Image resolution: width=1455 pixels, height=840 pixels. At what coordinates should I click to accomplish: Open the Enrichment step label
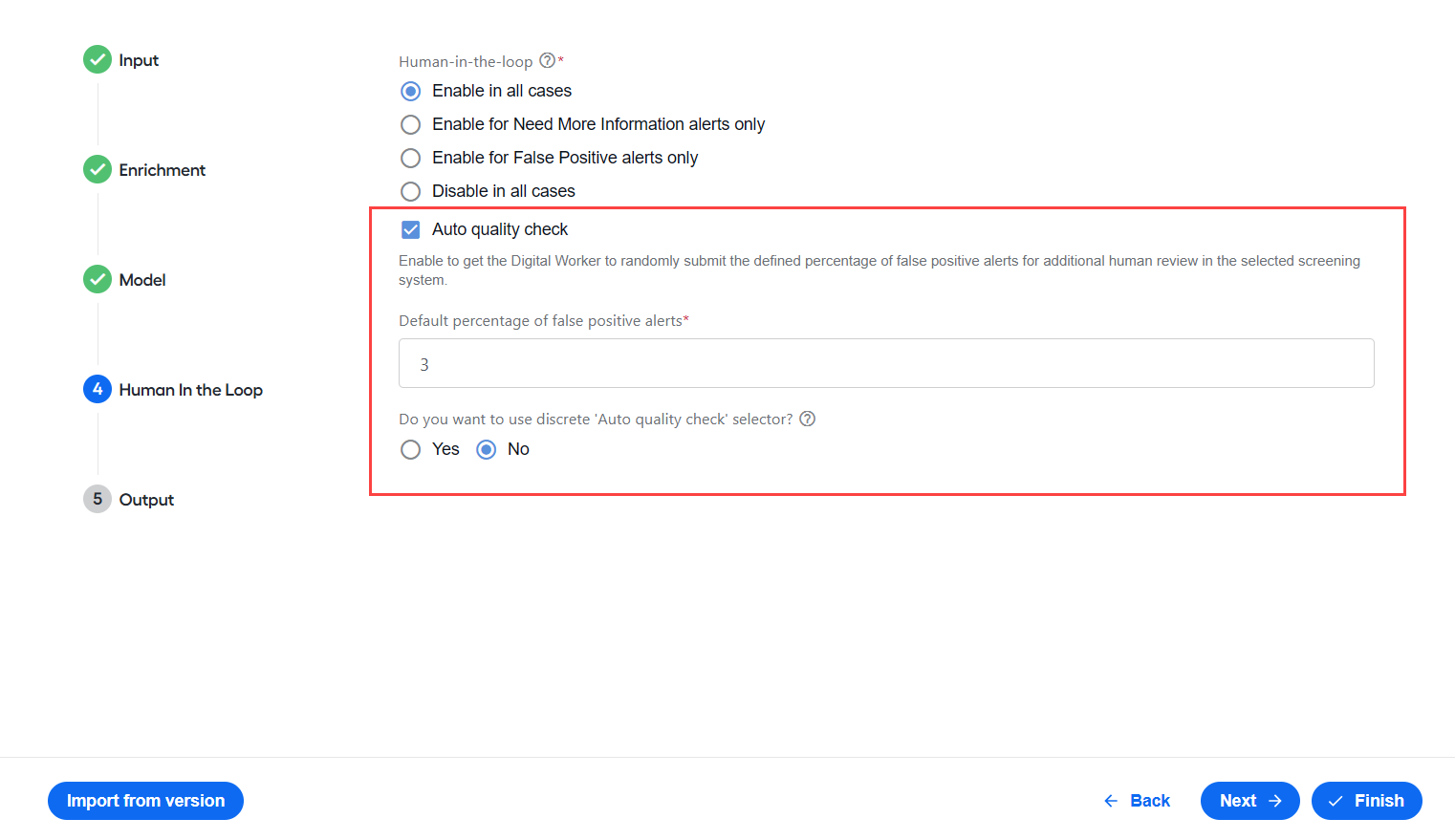pyautogui.click(x=163, y=170)
